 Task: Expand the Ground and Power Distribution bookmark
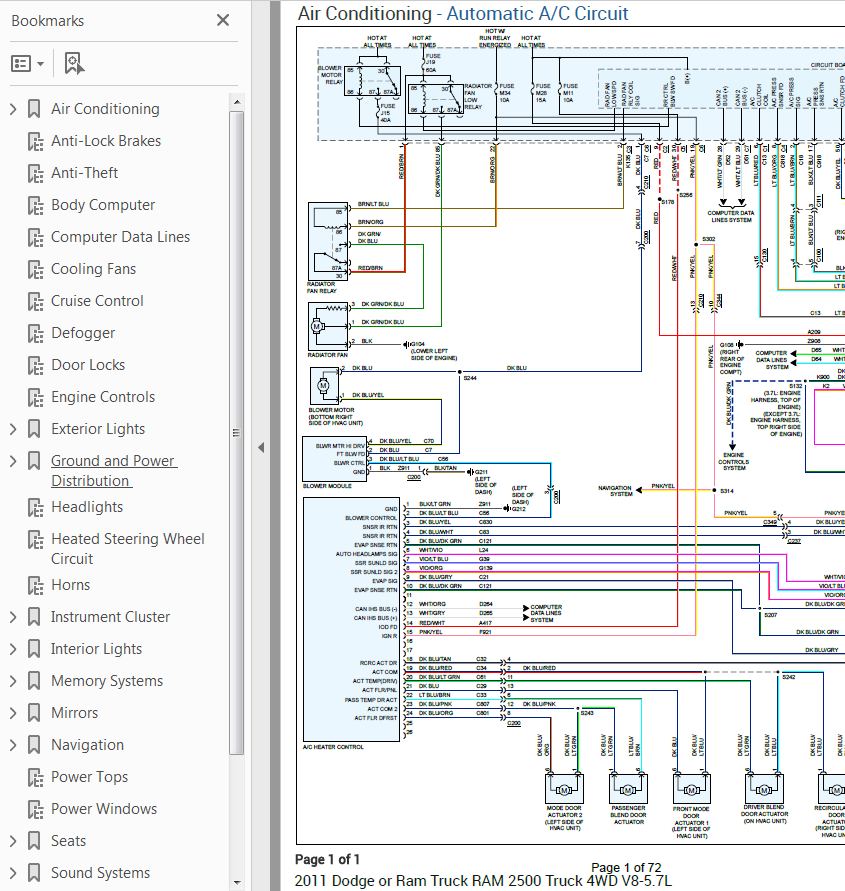point(13,461)
